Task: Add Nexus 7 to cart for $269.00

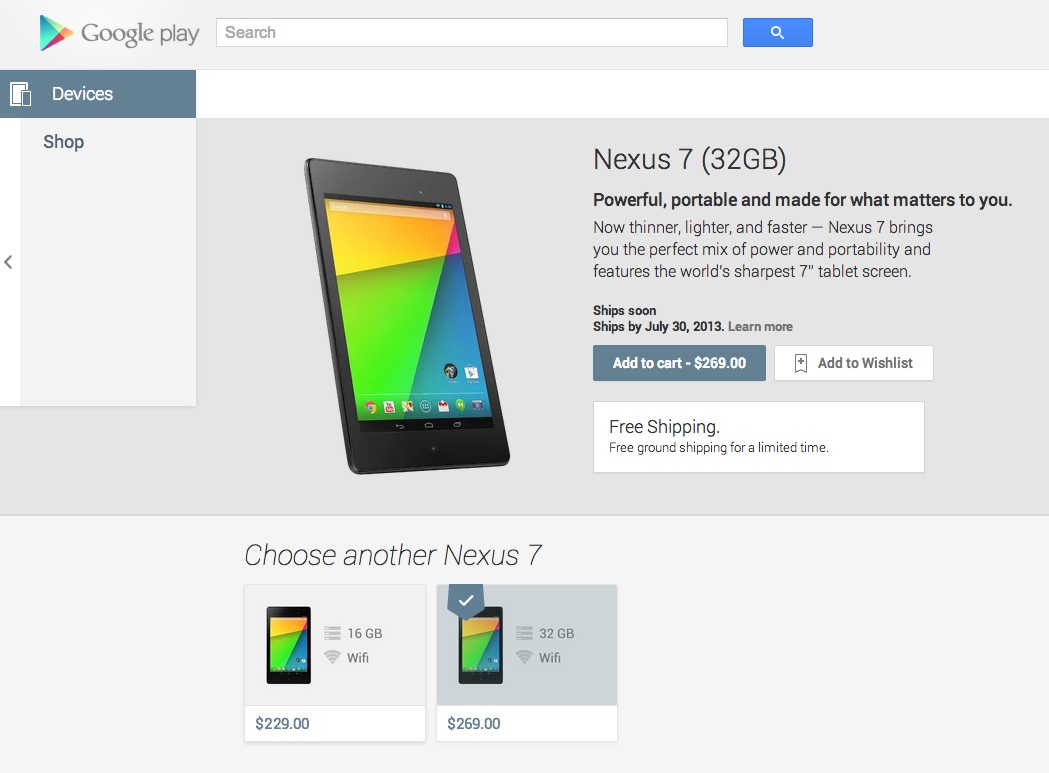Action: (679, 363)
